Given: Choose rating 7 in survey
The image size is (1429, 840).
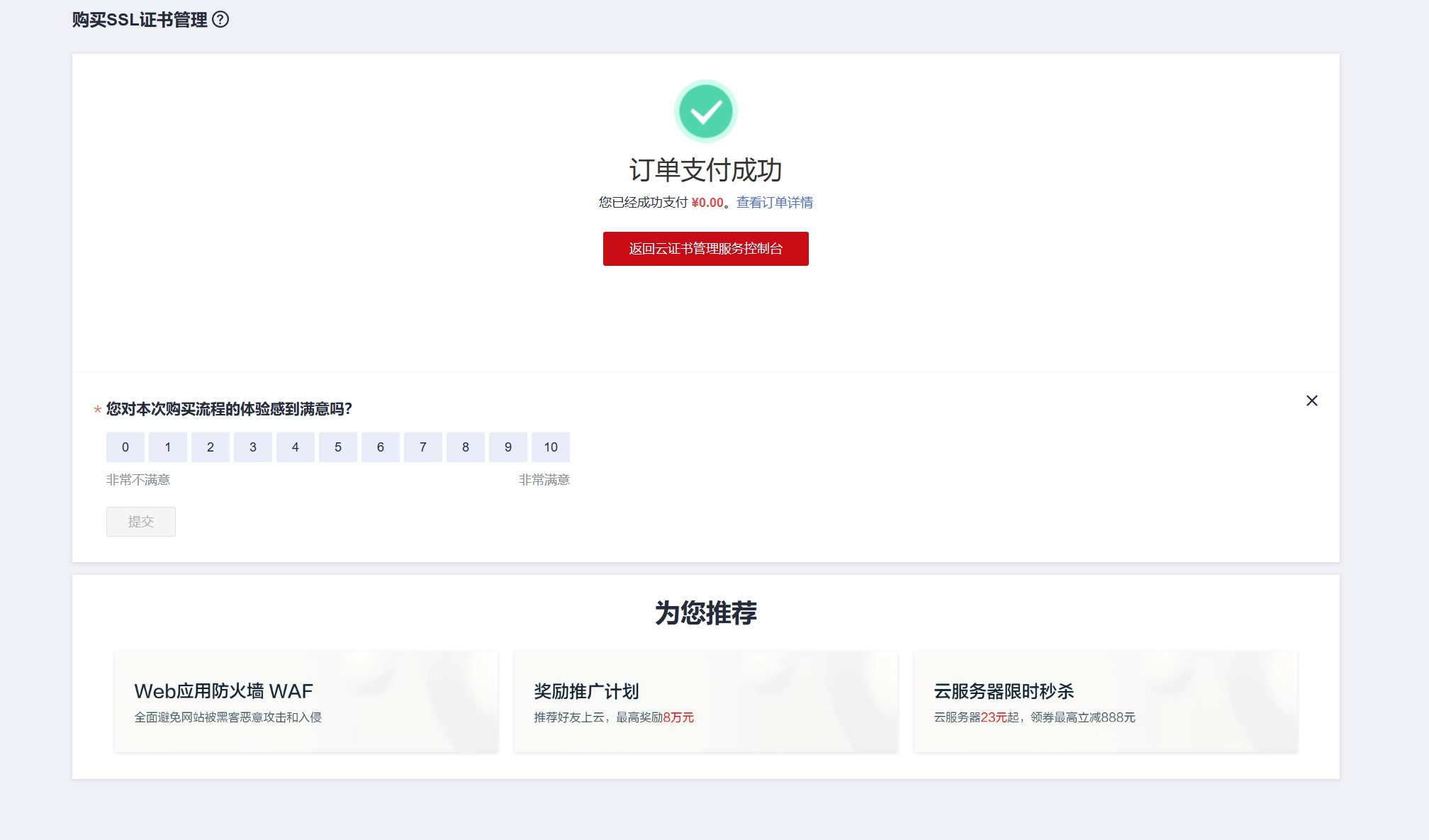Looking at the screenshot, I should click(423, 447).
